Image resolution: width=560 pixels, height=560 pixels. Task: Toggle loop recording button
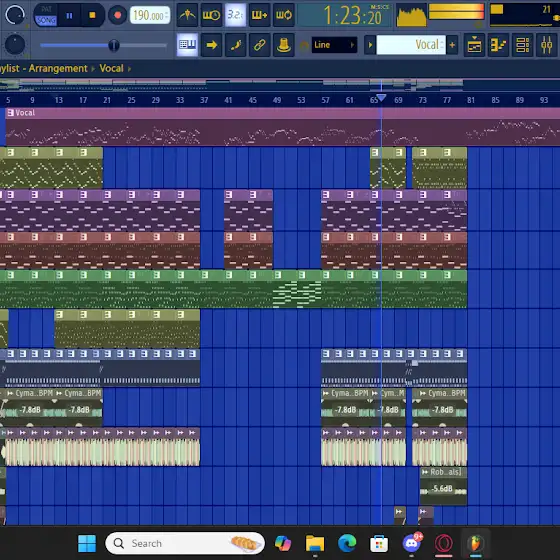pyautogui.click(x=284, y=15)
